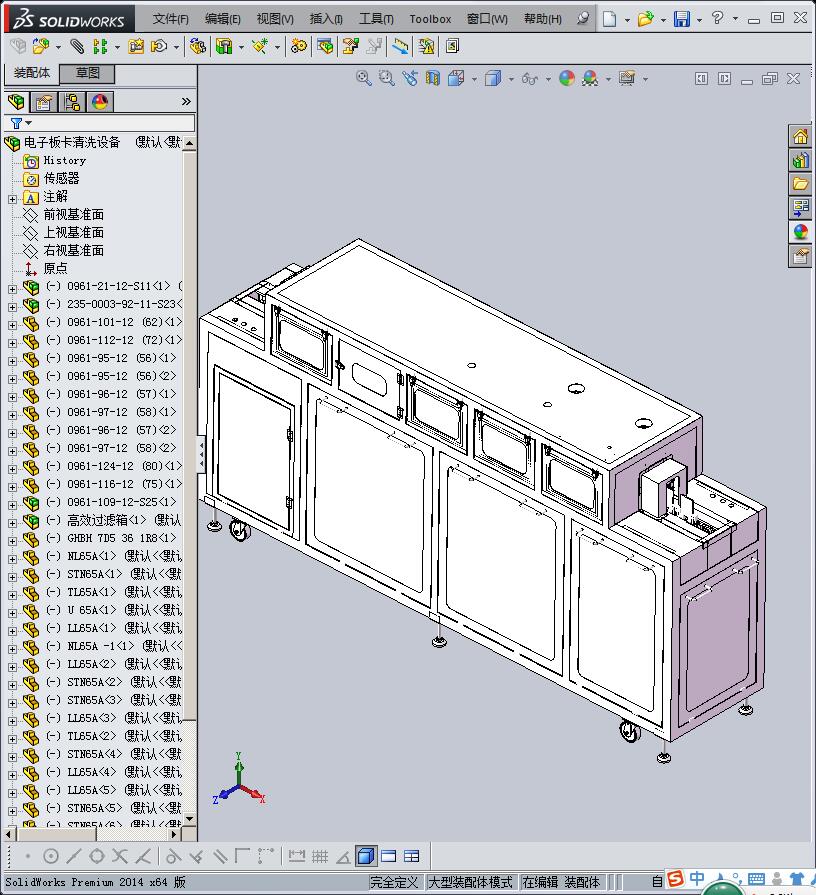Select the 前视基准面 plane
The width and height of the screenshot is (816, 895).
74,215
